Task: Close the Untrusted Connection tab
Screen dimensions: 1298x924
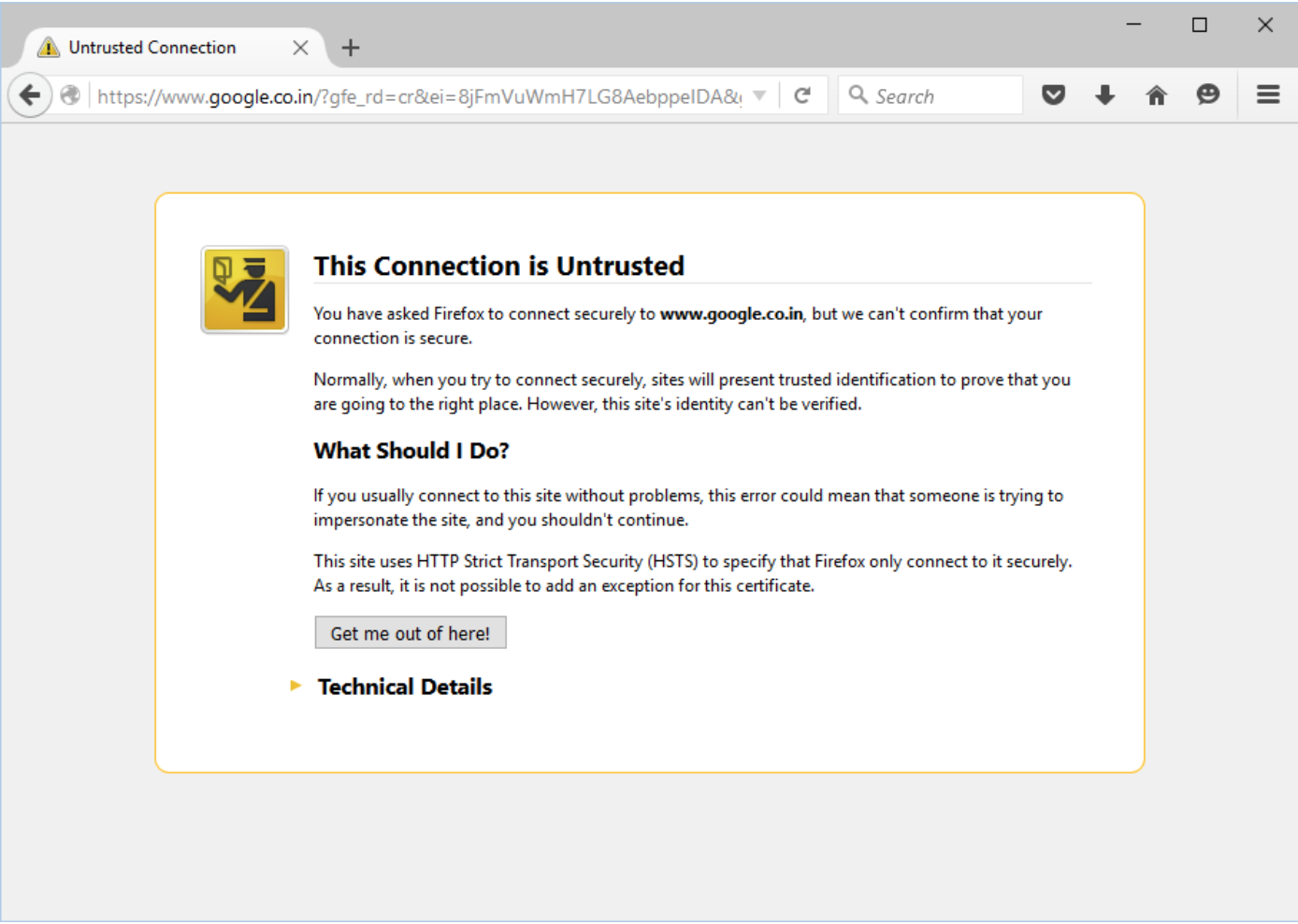Action: tap(300, 48)
